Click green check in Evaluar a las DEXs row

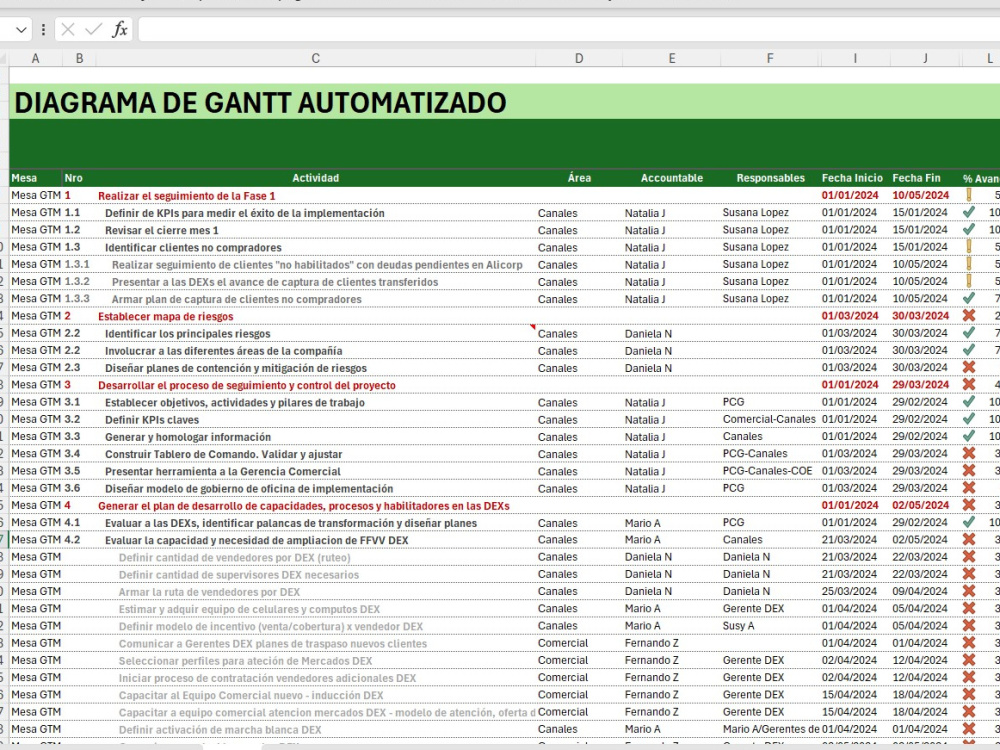pyautogui.click(x=969, y=522)
